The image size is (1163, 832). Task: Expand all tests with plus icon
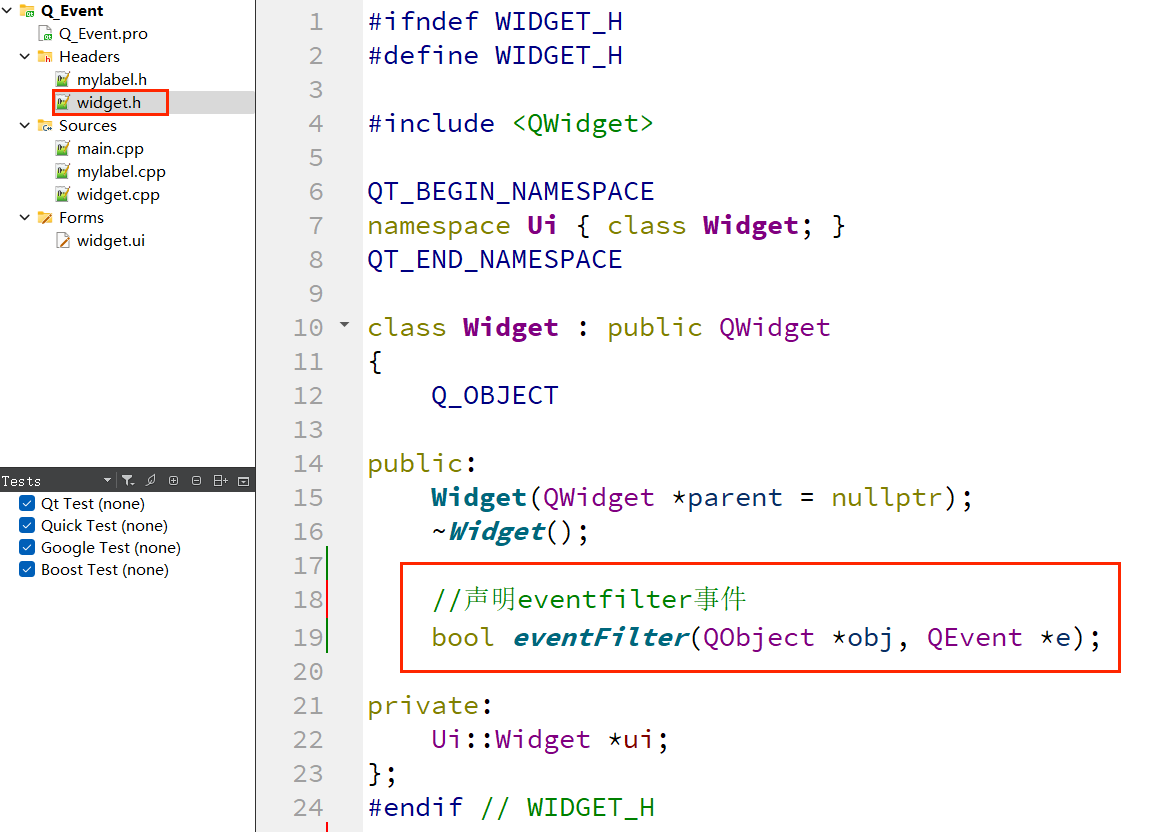tap(174, 481)
